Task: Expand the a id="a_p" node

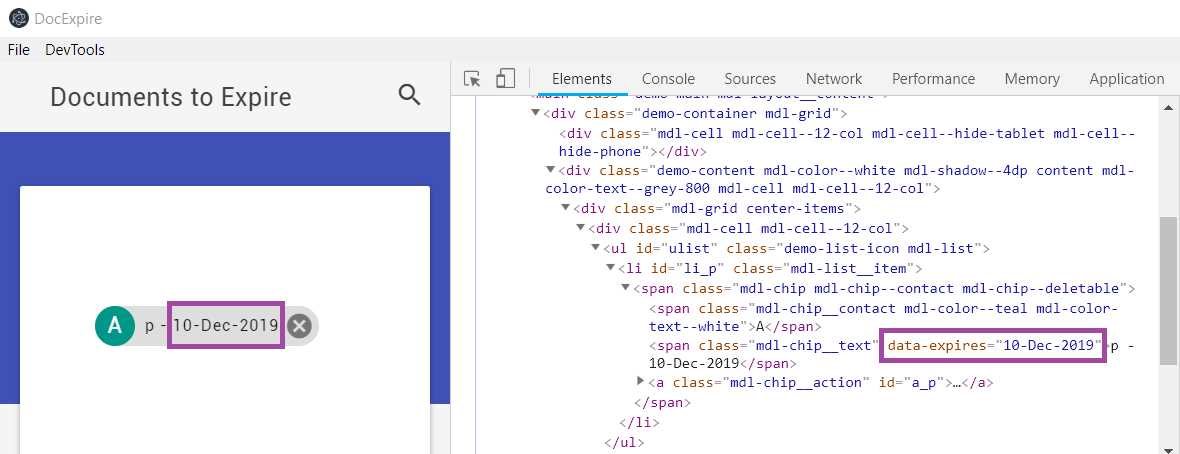Action: pos(640,381)
